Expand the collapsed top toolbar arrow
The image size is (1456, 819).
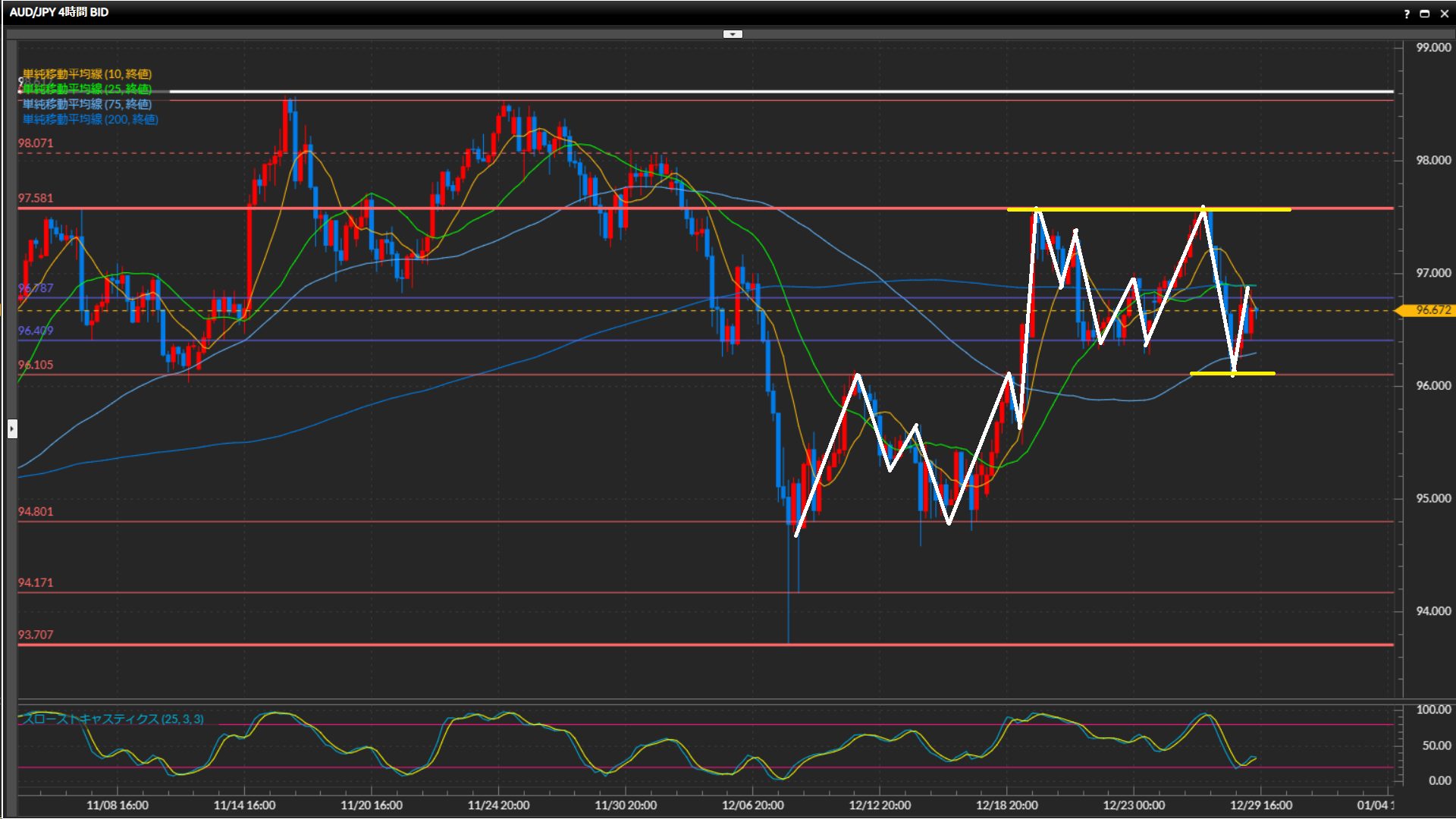coord(733,34)
